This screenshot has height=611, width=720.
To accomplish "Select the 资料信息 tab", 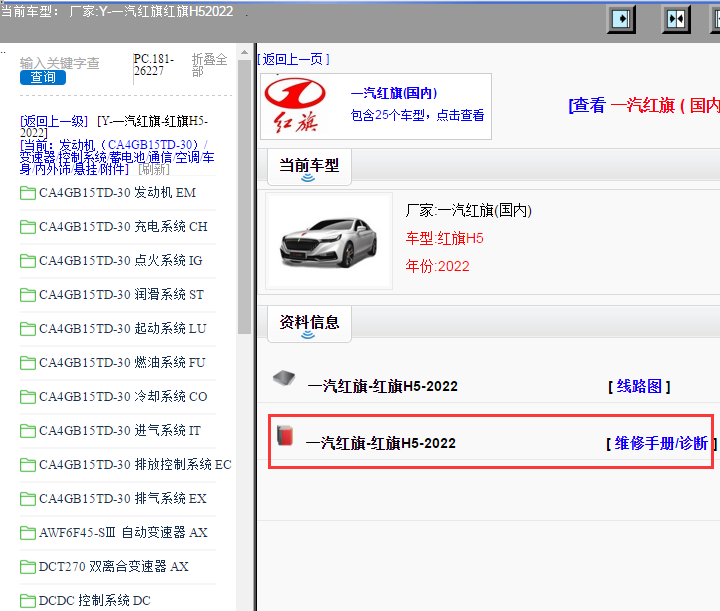I will pyautogui.click(x=309, y=324).
